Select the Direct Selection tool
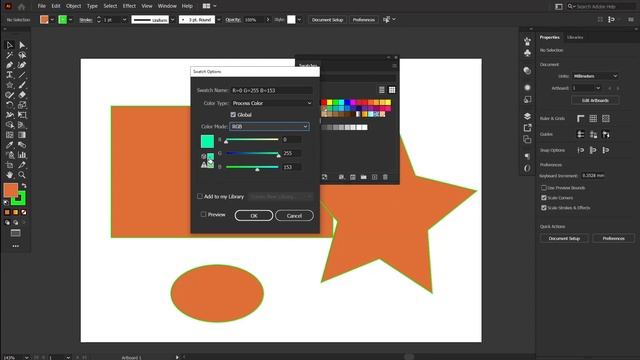 22,45
